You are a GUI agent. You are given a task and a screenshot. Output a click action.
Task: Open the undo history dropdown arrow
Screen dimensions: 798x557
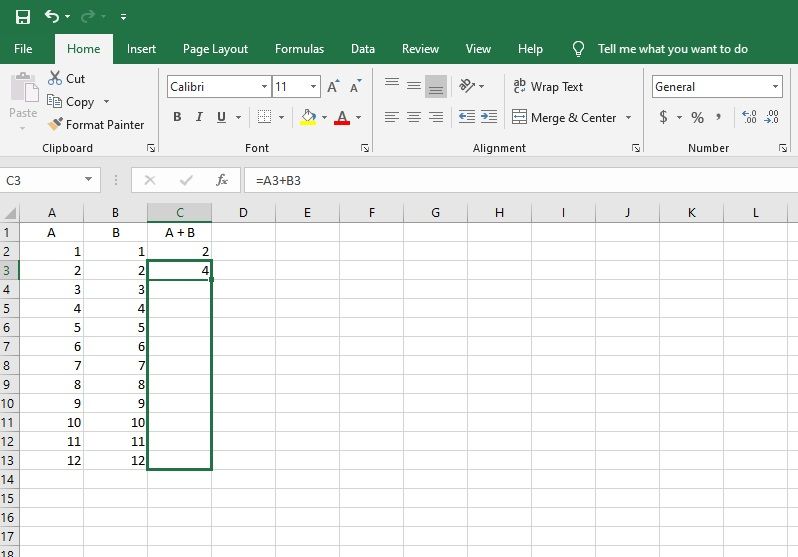[68, 17]
